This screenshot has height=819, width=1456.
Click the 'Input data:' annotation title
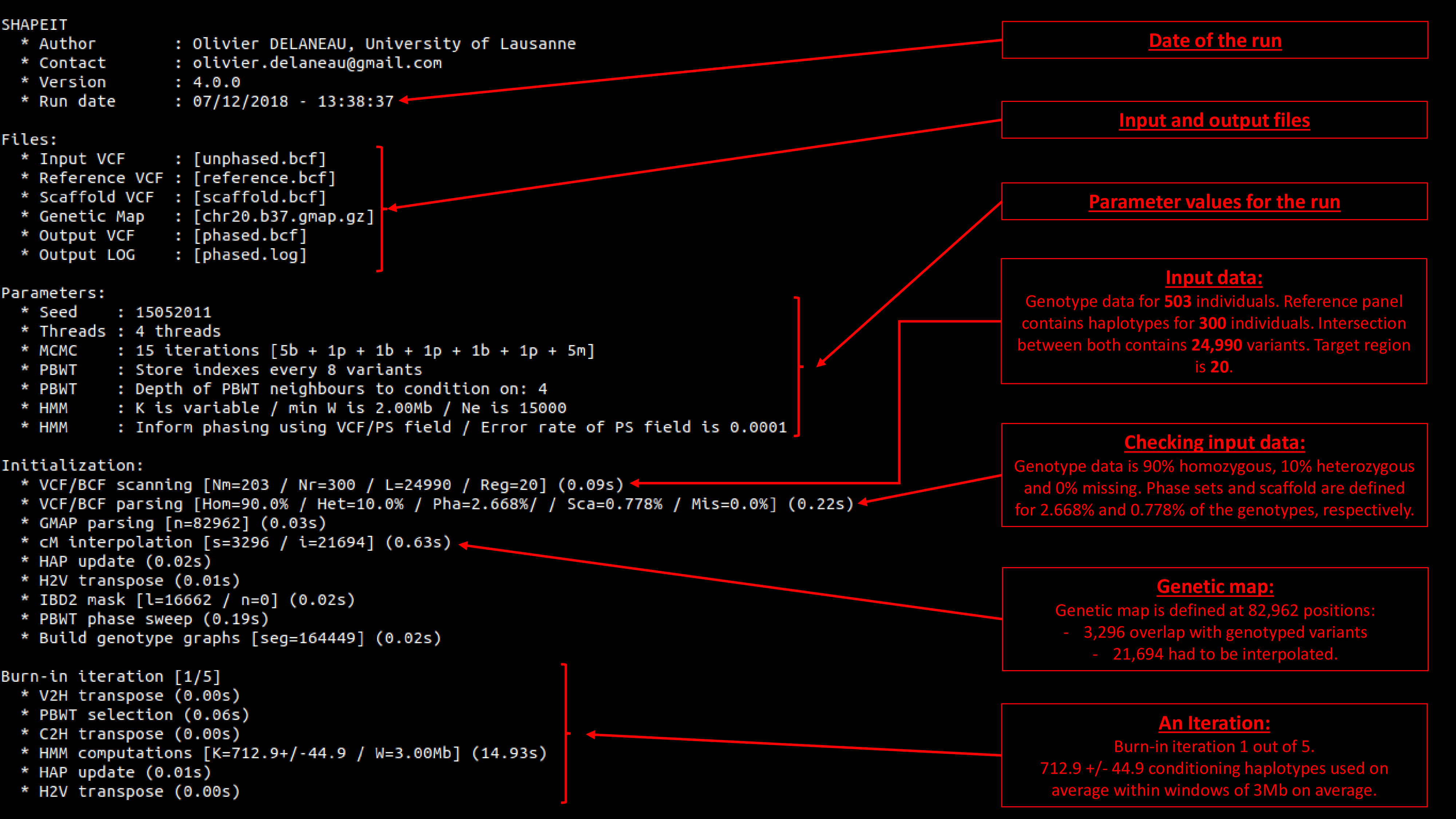(1214, 277)
